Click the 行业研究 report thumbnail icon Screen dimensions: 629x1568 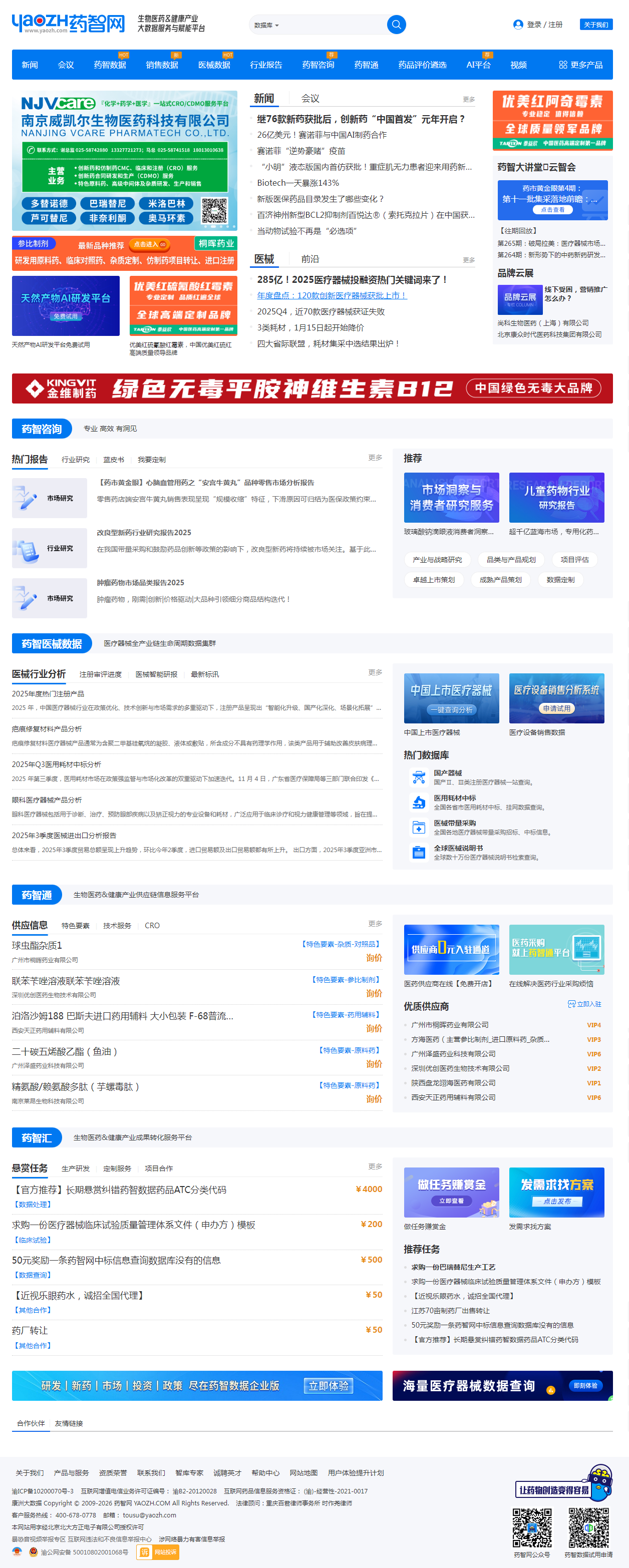click(x=49, y=548)
